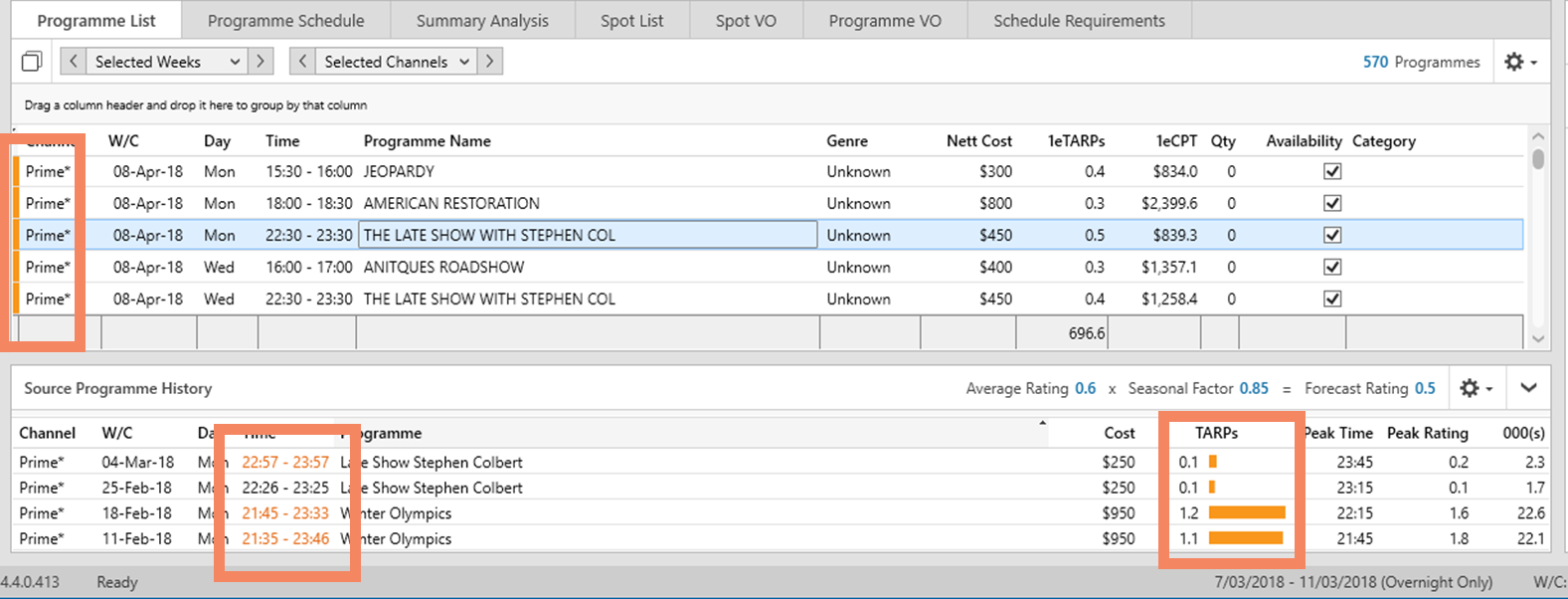Sort by the Category column header
The width and height of the screenshot is (1568, 599).
click(1384, 141)
